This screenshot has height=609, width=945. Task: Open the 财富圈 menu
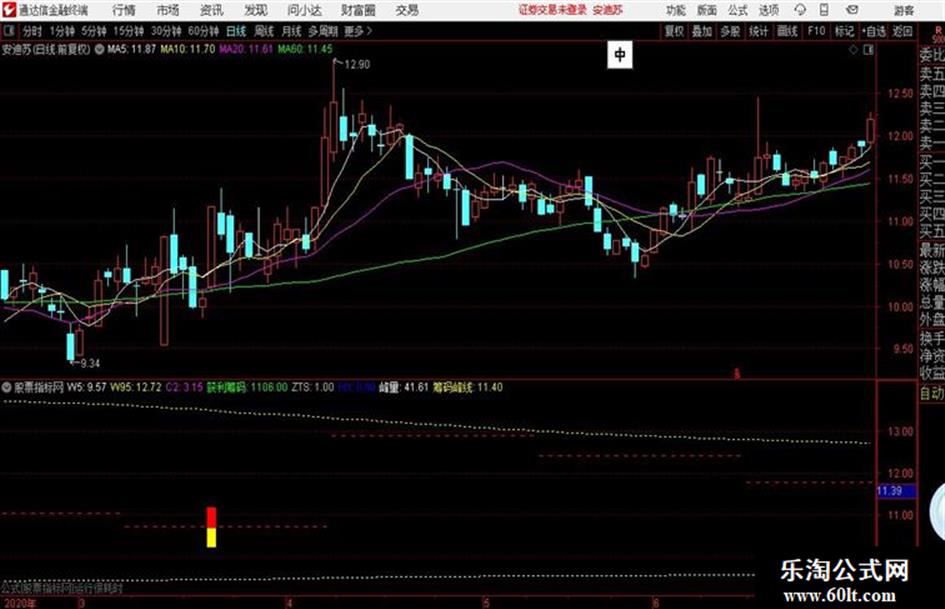click(358, 10)
